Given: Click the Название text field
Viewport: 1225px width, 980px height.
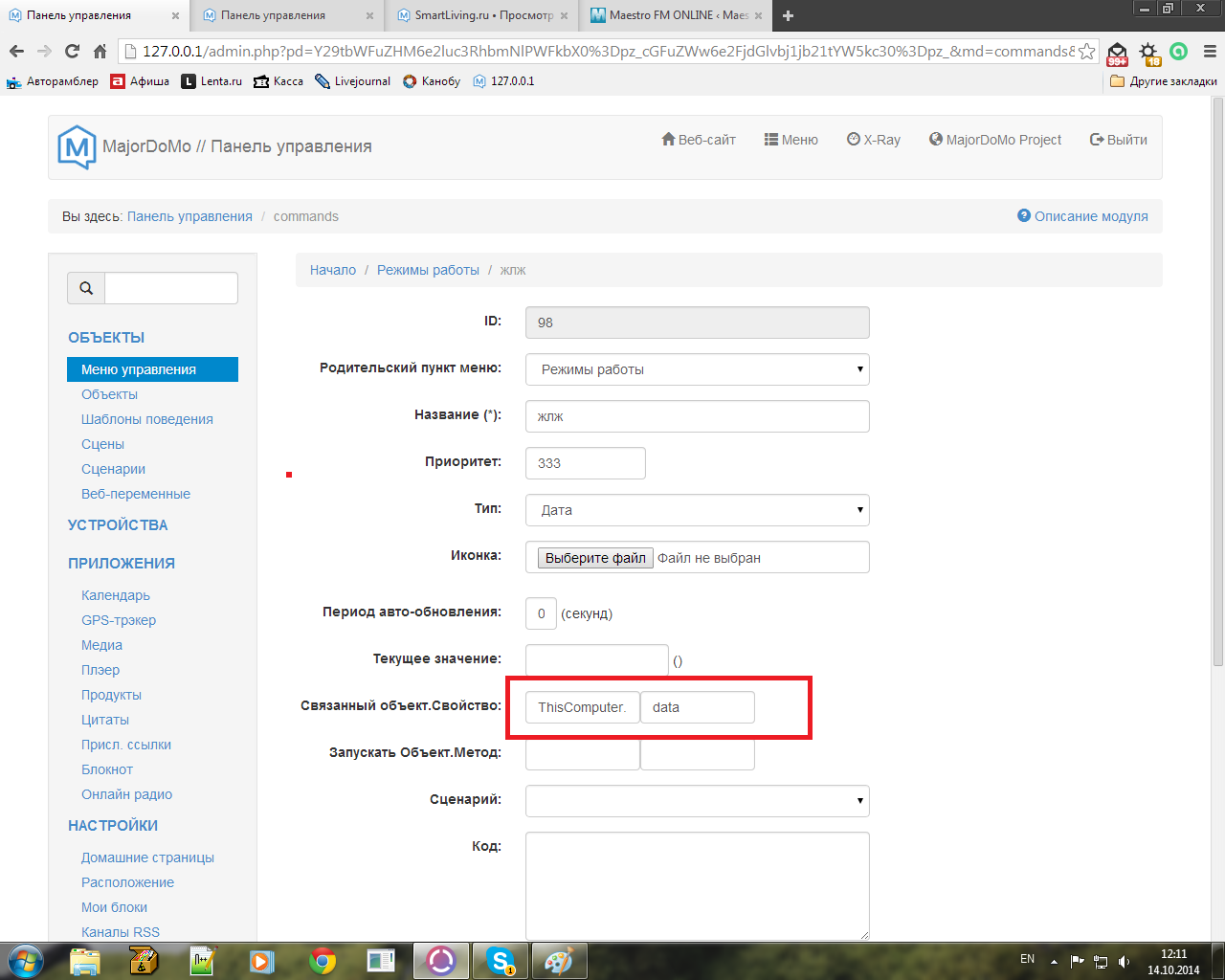Looking at the screenshot, I should click(697, 416).
